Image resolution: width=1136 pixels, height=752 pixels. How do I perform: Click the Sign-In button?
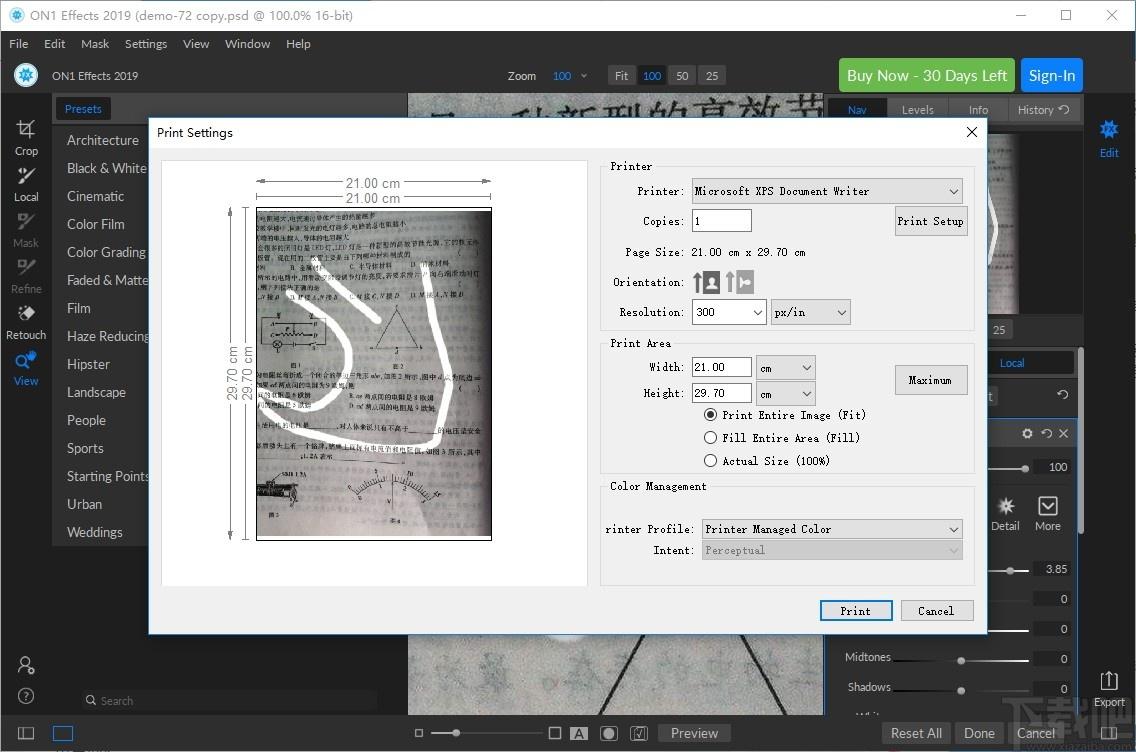[1051, 75]
